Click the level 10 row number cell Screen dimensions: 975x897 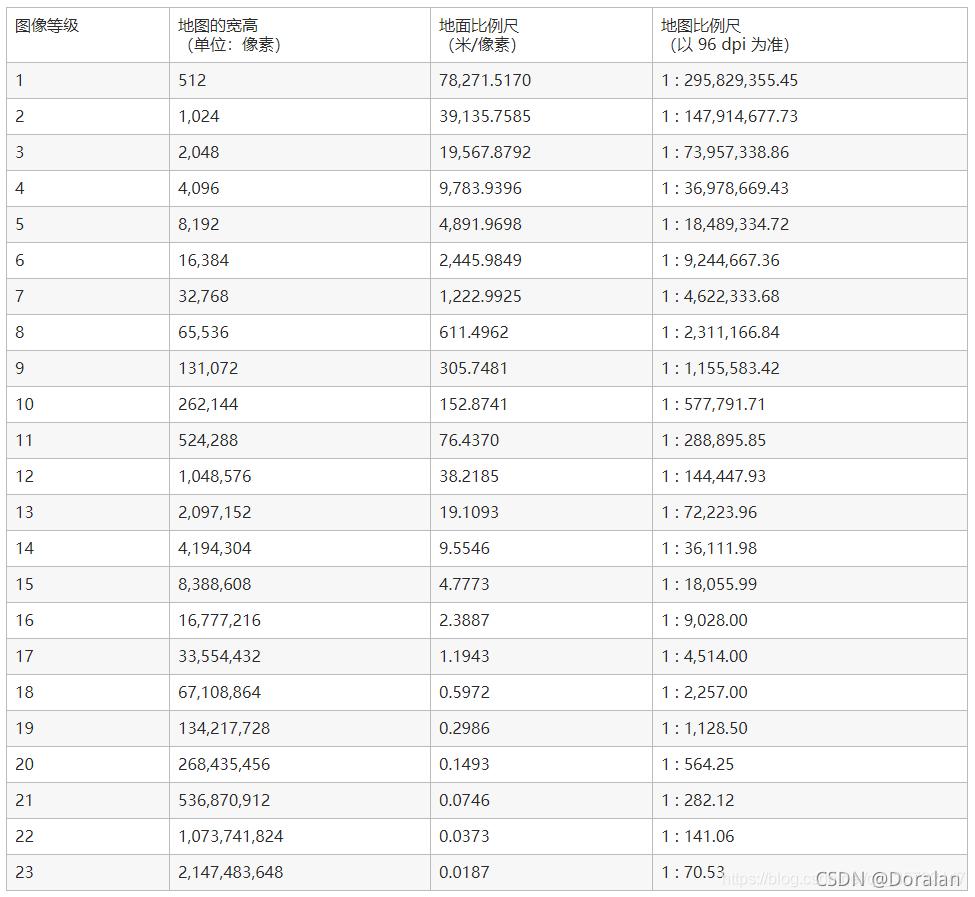point(25,404)
